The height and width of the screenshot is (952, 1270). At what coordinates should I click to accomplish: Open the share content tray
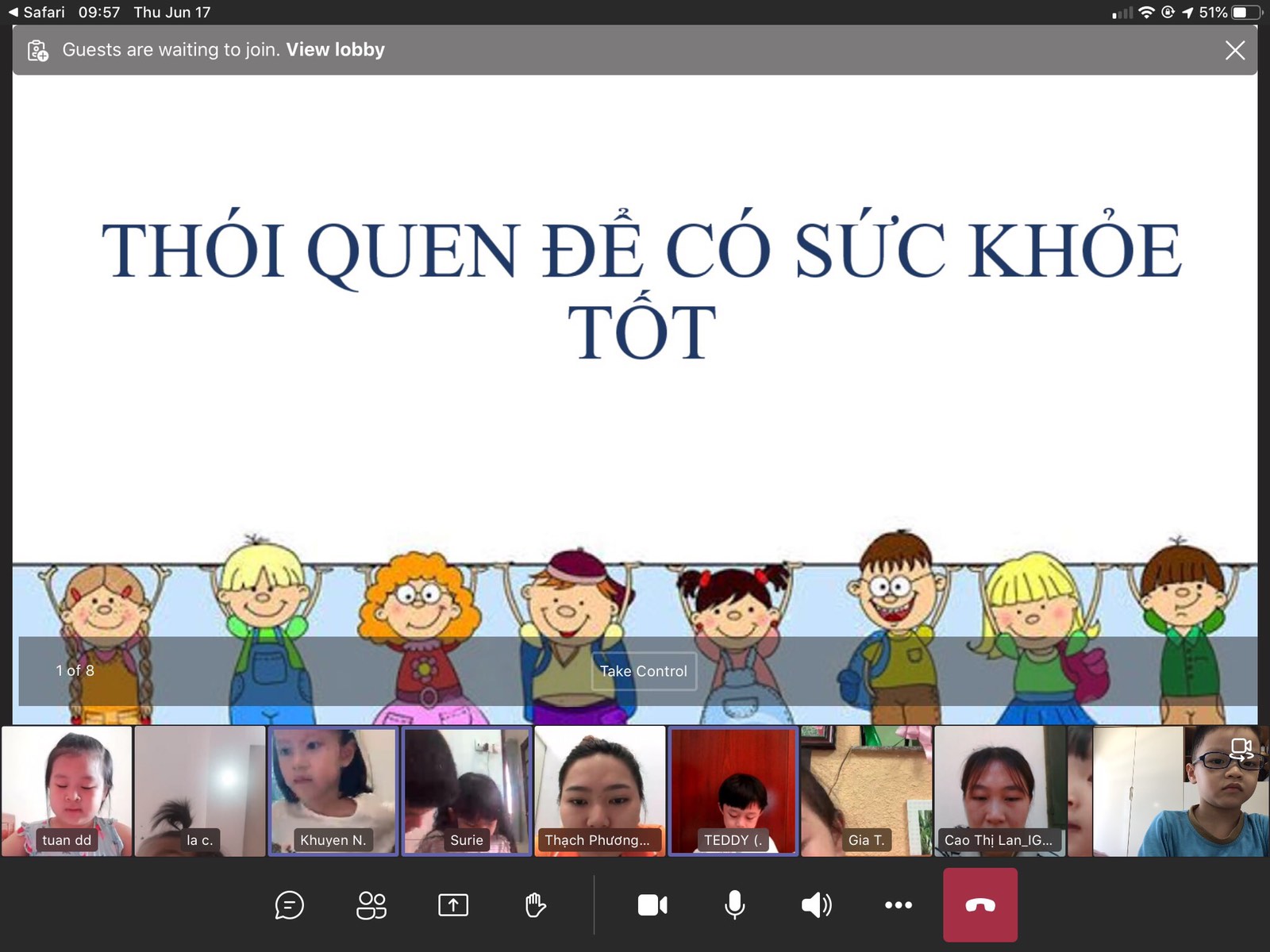[x=453, y=905]
